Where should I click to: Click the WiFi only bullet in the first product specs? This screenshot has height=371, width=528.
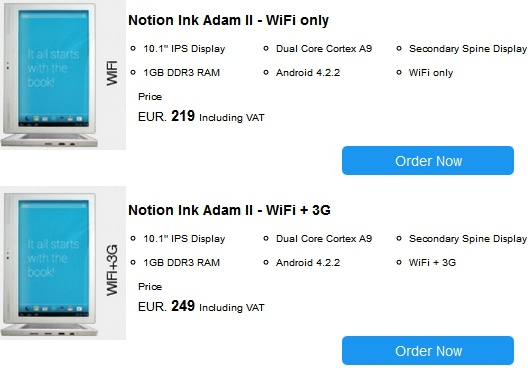tap(431, 73)
